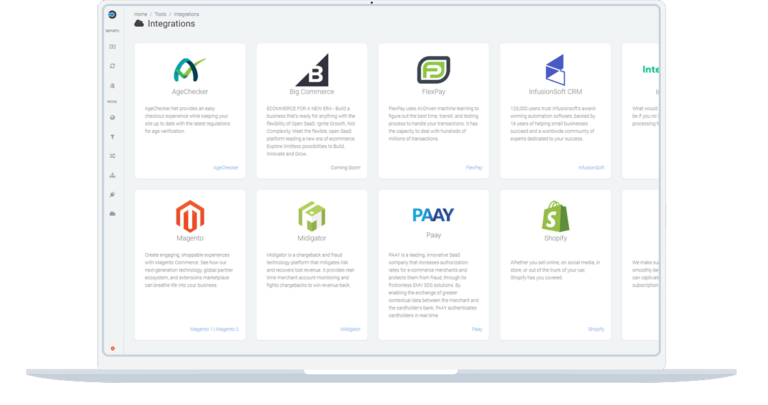
Task: Click the app logo atop the sidebar
Action: (x=112, y=16)
